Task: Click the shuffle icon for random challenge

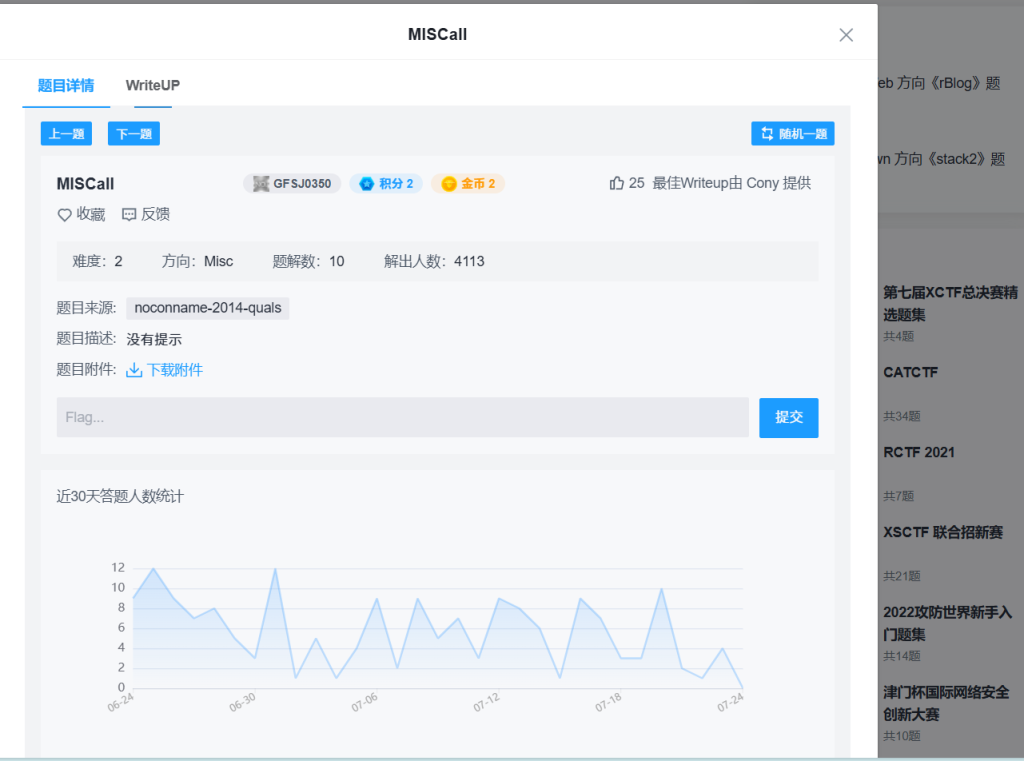Action: coord(767,134)
